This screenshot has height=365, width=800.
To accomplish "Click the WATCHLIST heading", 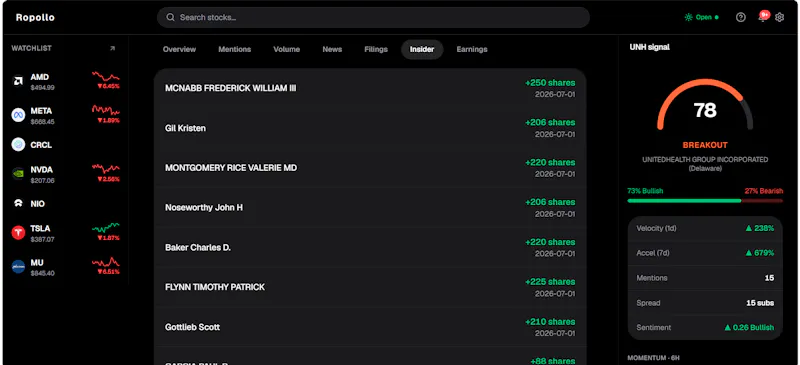I will (x=32, y=48).
